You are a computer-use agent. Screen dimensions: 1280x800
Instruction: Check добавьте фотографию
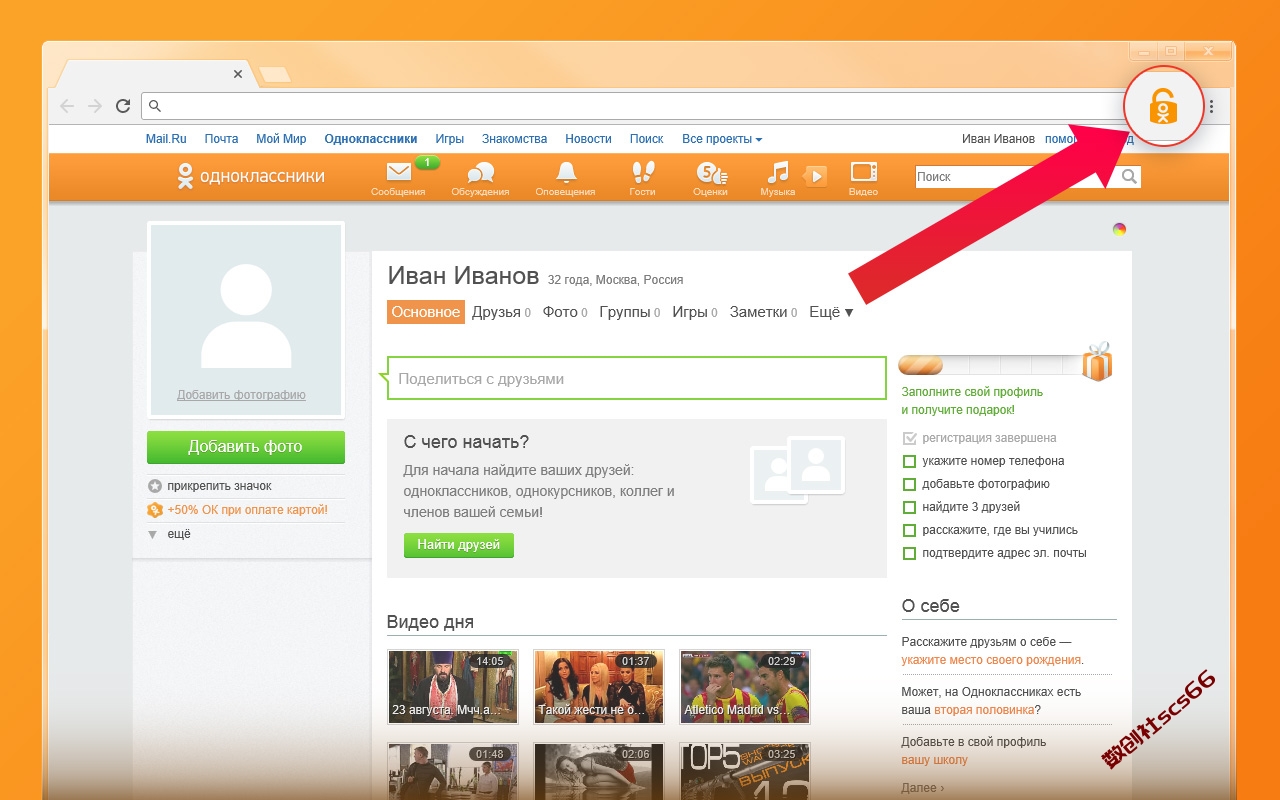[x=909, y=484]
